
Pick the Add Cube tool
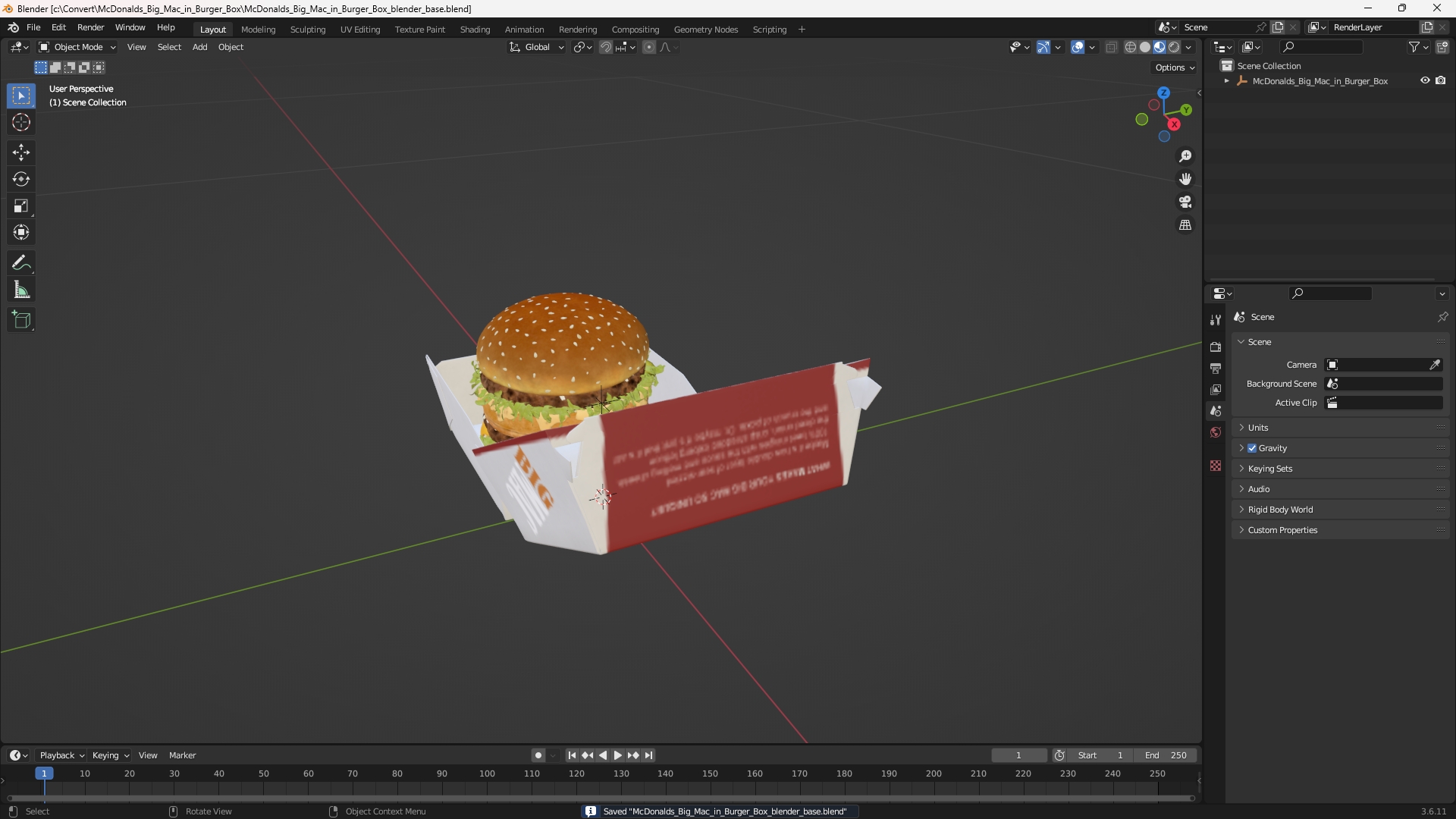21,320
